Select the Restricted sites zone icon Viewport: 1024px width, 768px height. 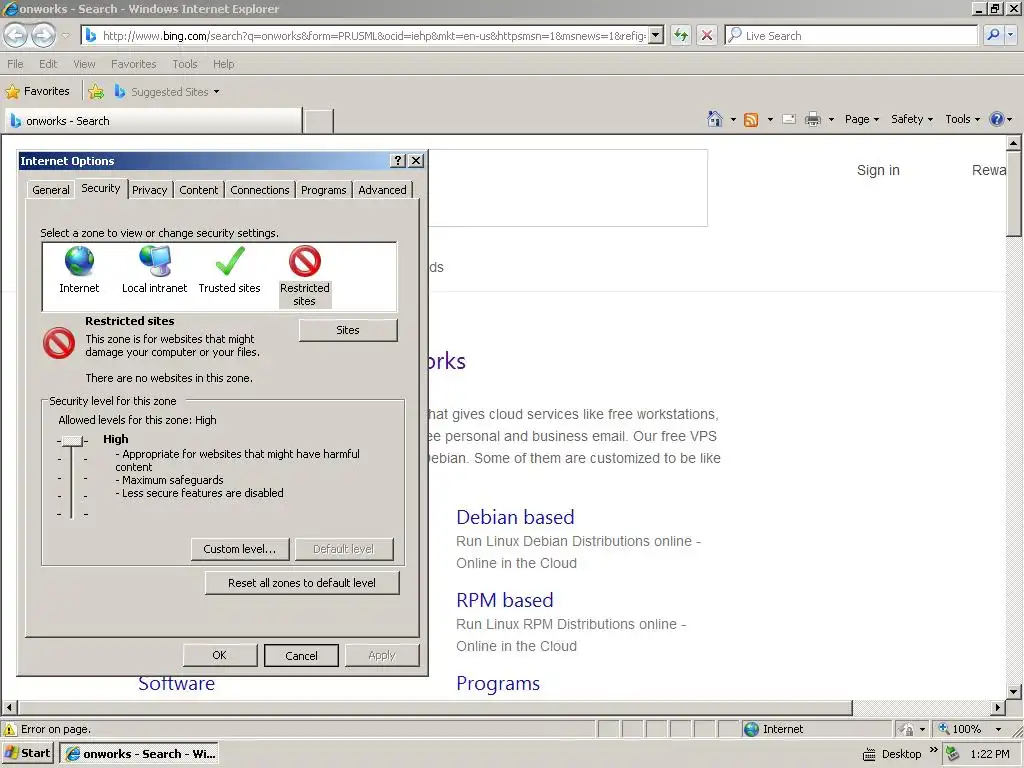pyautogui.click(x=305, y=261)
